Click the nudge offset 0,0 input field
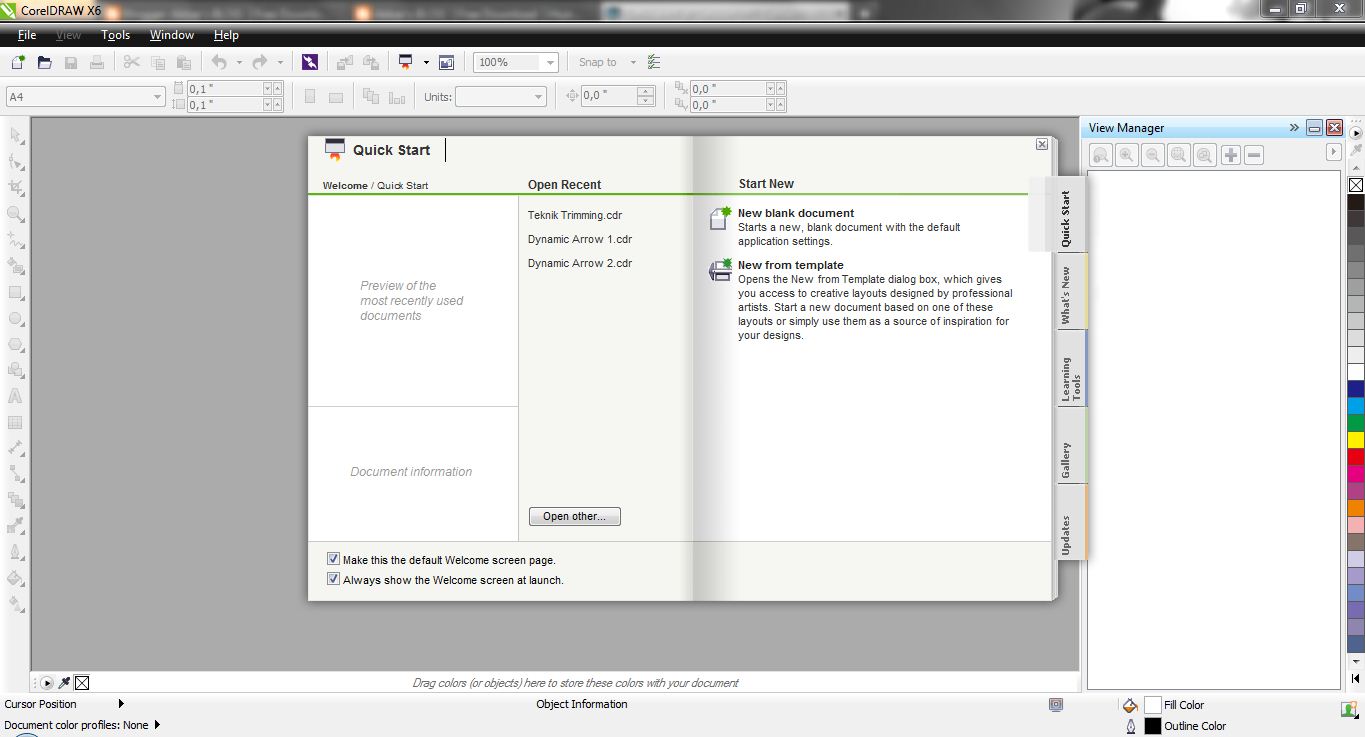Image resolution: width=1365 pixels, height=737 pixels. point(609,96)
